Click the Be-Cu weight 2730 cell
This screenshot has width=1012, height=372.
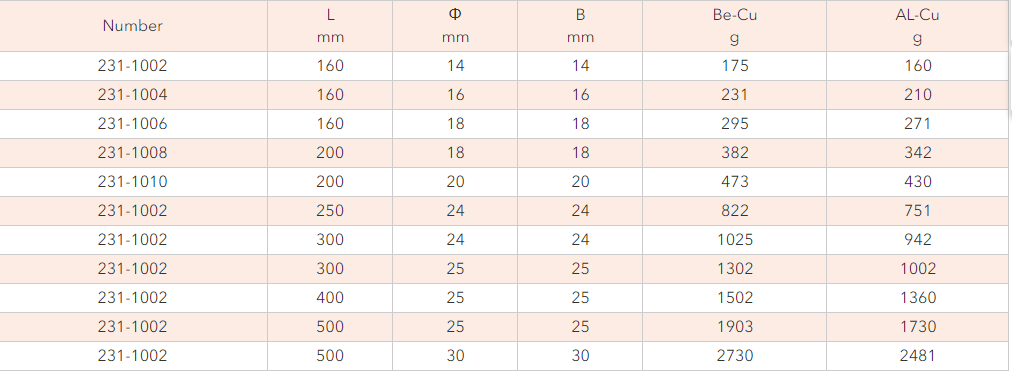(734, 356)
